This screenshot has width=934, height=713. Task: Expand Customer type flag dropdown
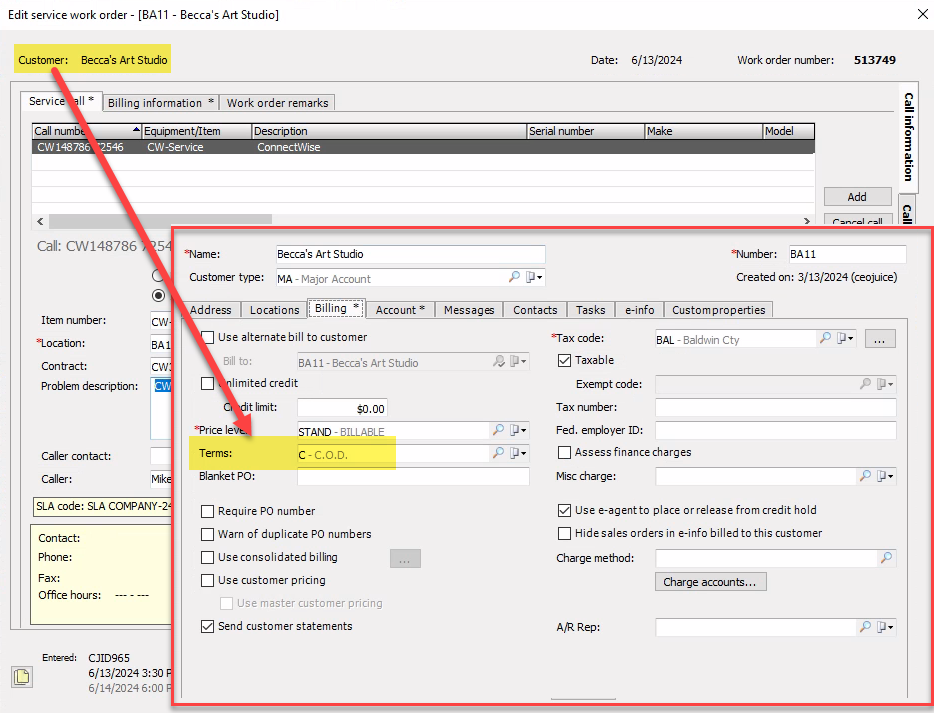[x=534, y=277]
